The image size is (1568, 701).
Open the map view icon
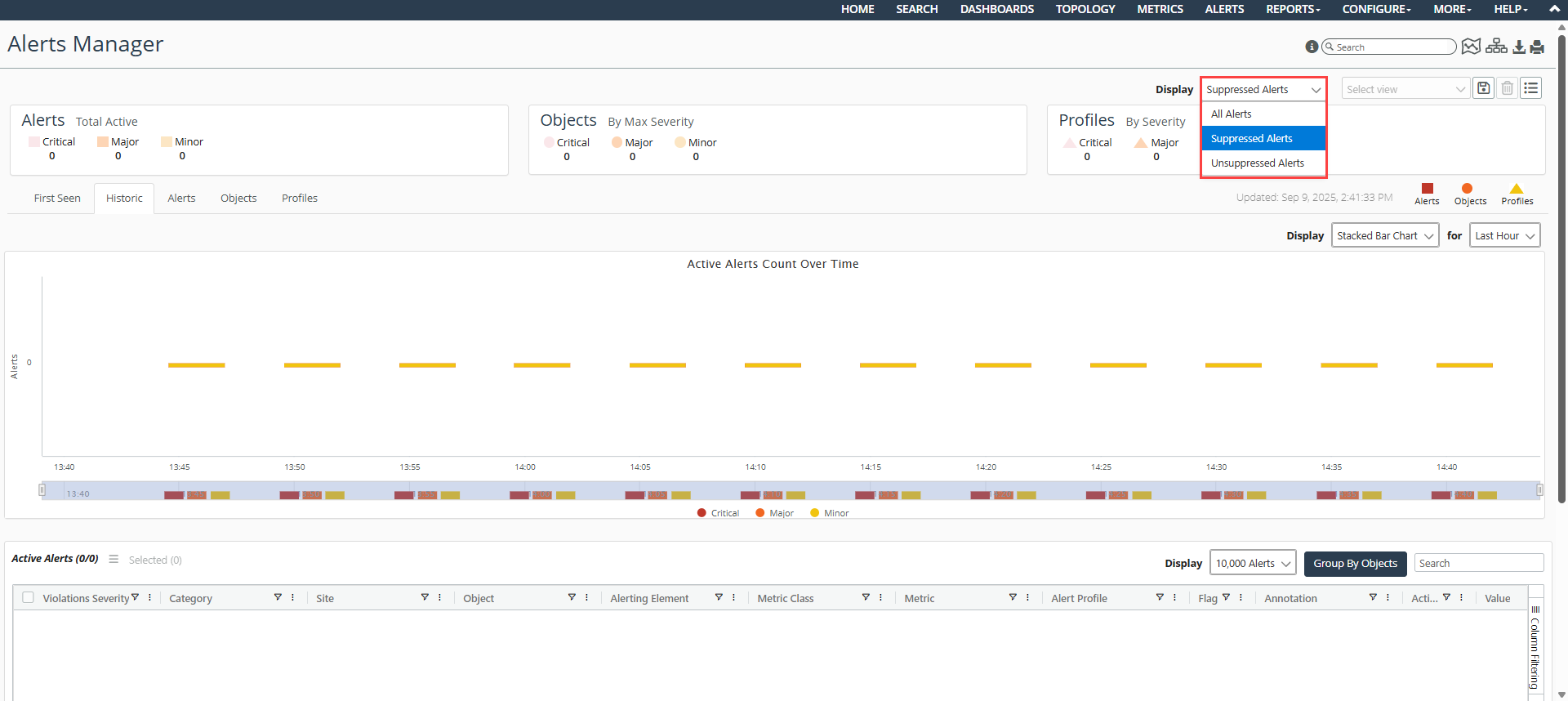[x=1471, y=47]
